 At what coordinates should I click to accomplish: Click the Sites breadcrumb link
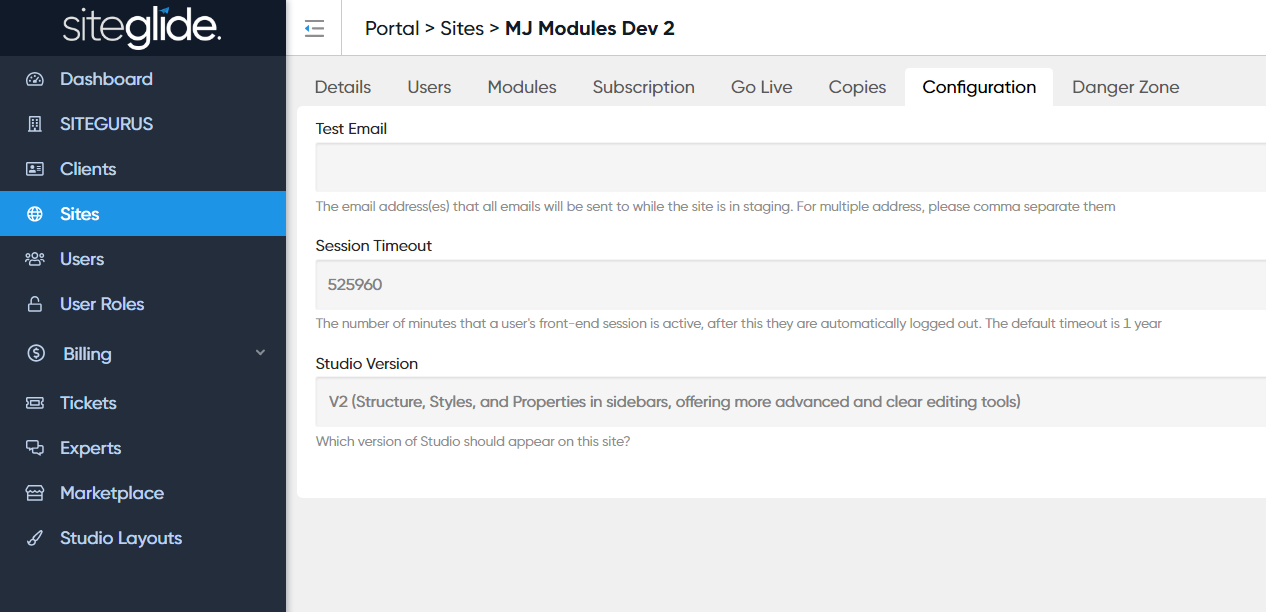coord(462,28)
